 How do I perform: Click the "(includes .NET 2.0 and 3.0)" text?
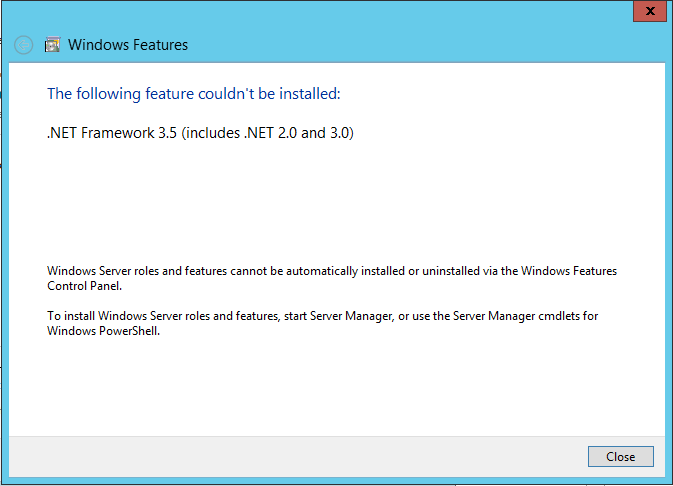coord(267,133)
